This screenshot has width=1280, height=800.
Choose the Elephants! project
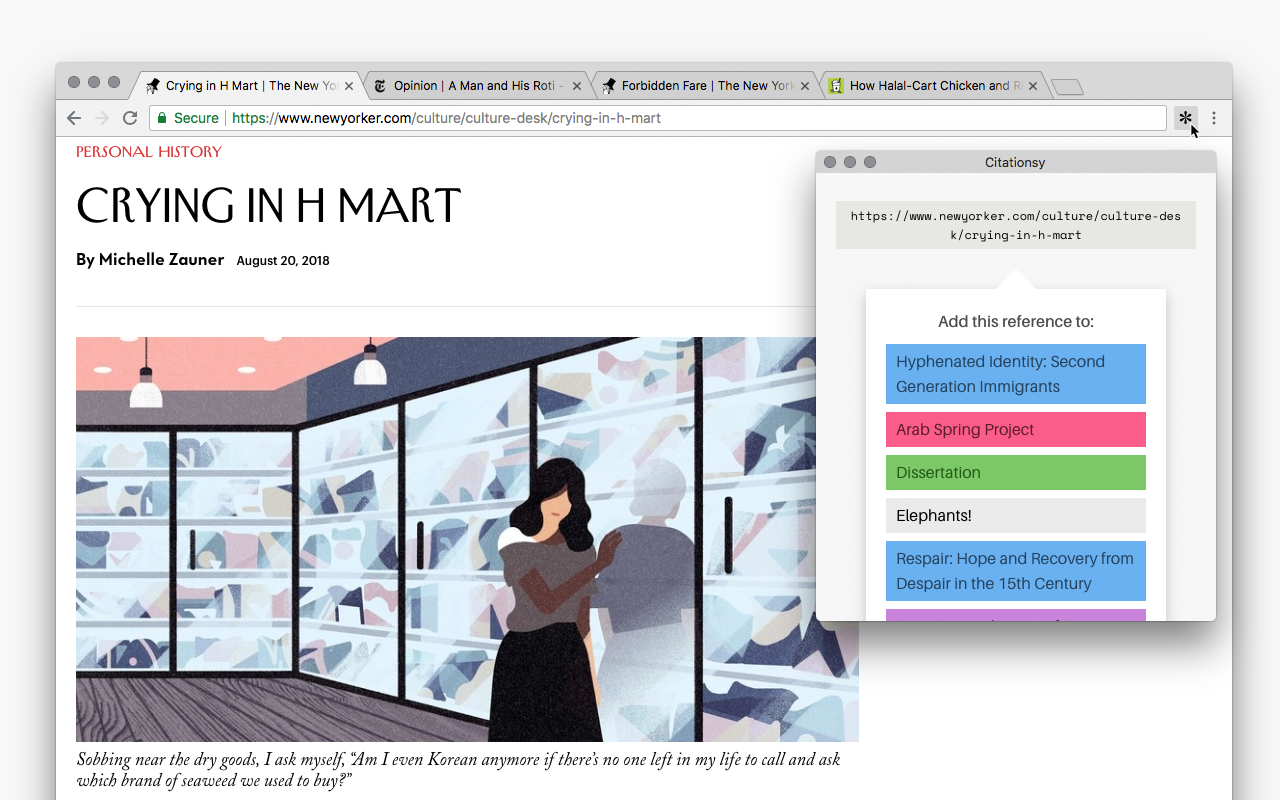click(1015, 516)
